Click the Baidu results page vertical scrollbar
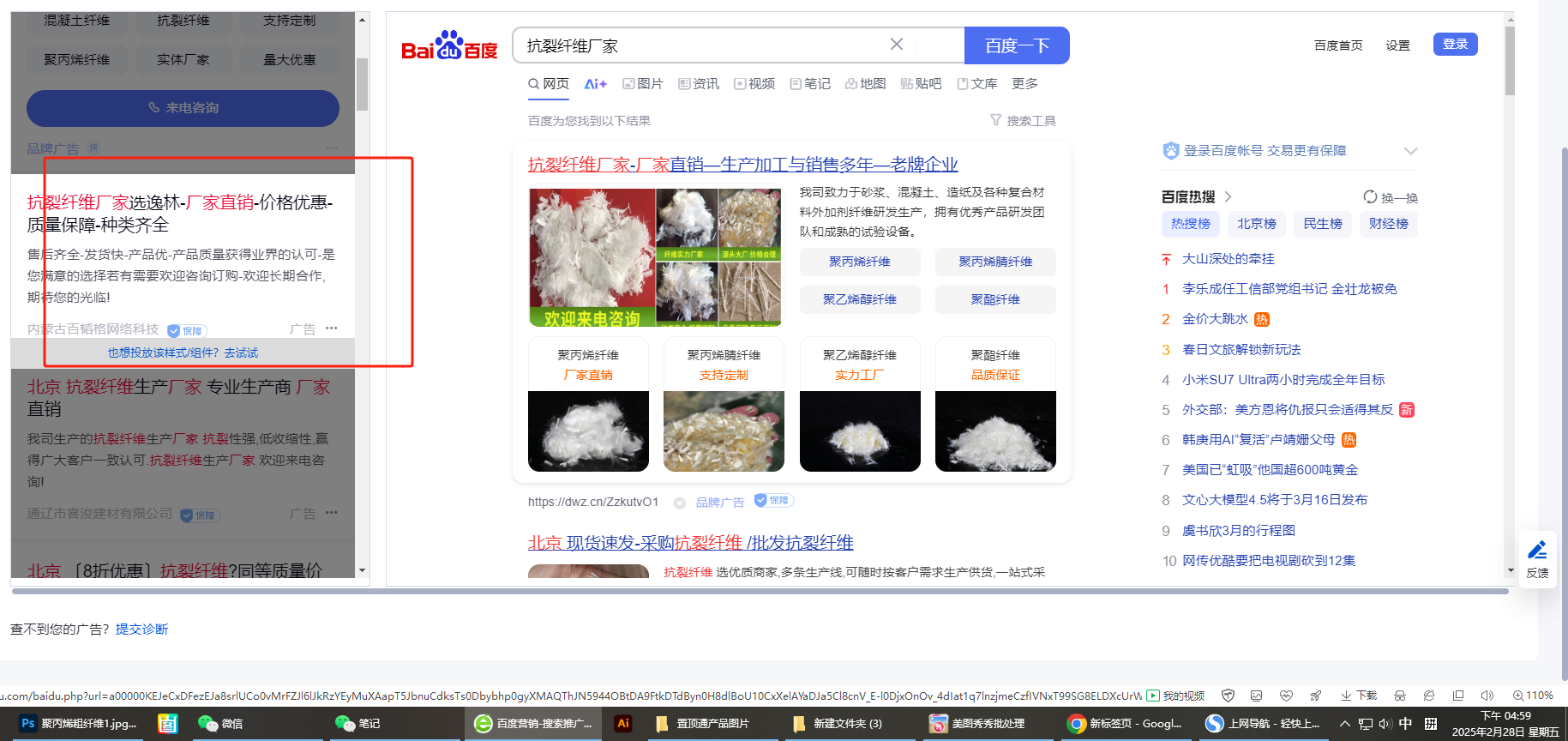Image resolution: width=1568 pixels, height=741 pixels. pyautogui.click(x=1510, y=60)
